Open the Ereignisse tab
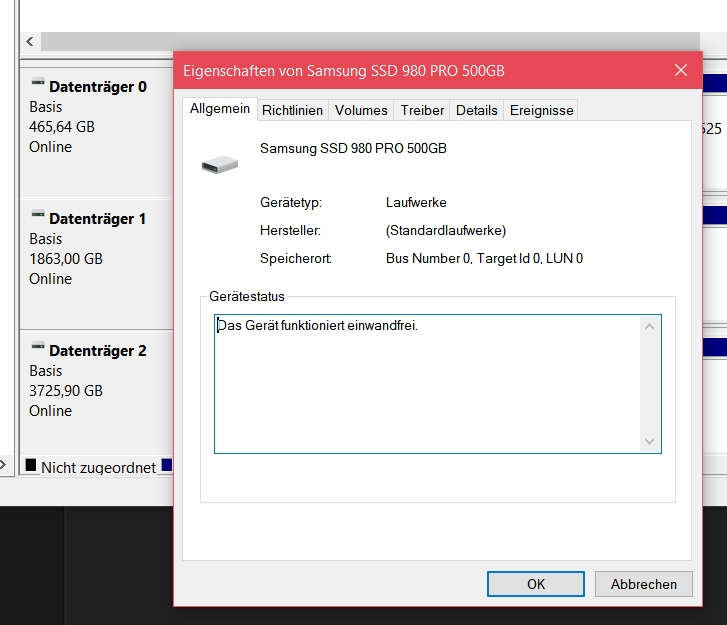Viewport: 727px width, 625px height. [541, 110]
